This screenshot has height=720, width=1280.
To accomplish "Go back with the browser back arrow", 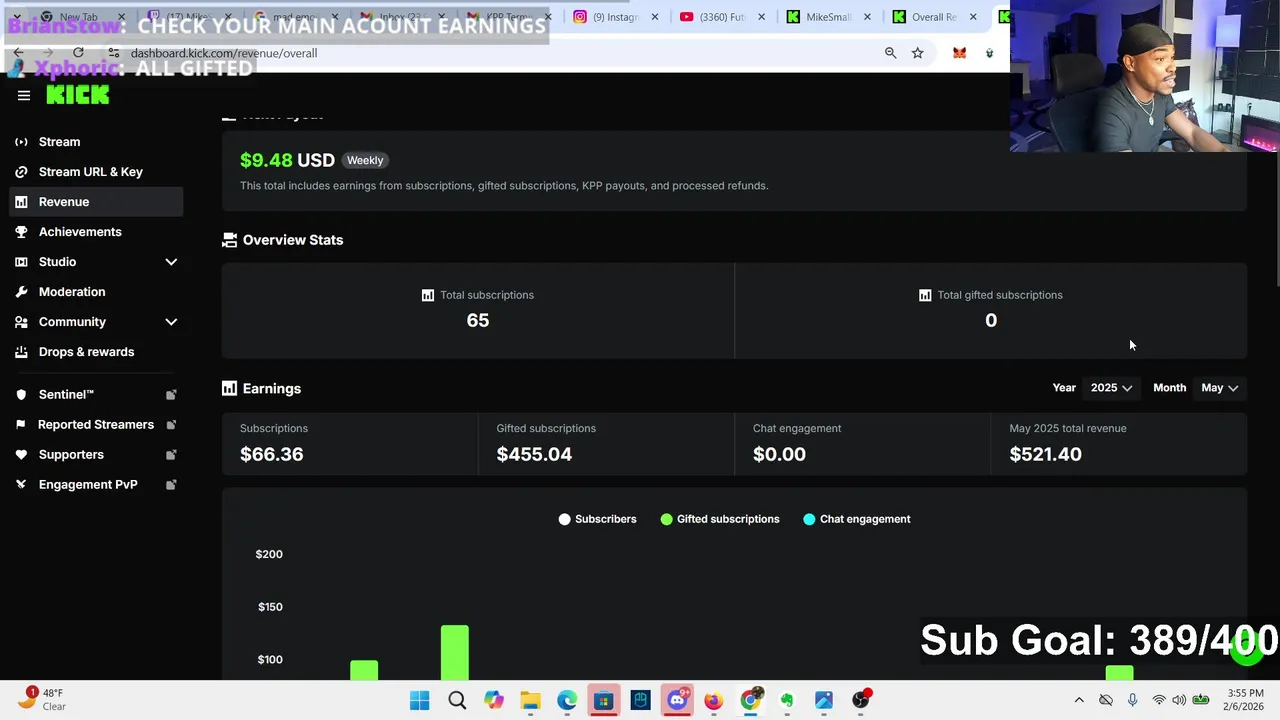I will [x=18, y=52].
